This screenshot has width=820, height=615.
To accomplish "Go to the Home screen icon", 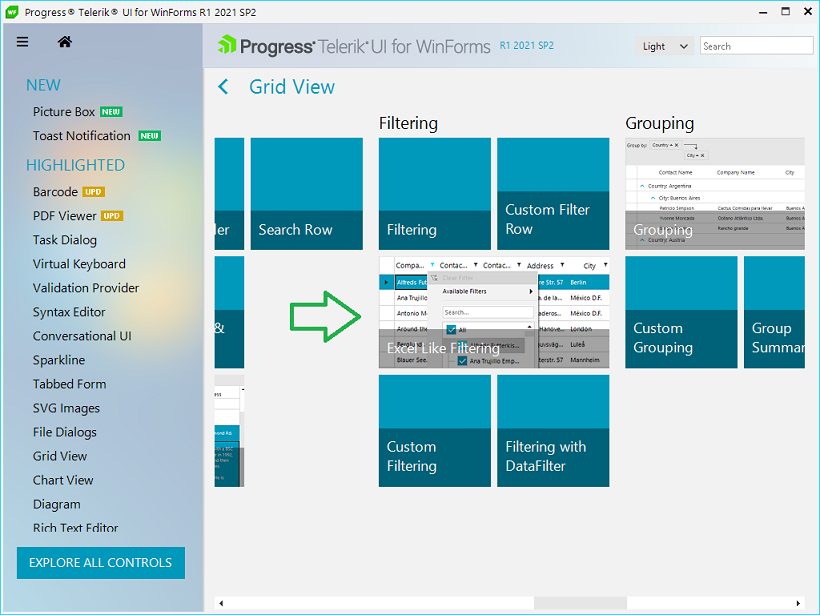I will pyautogui.click(x=65, y=42).
